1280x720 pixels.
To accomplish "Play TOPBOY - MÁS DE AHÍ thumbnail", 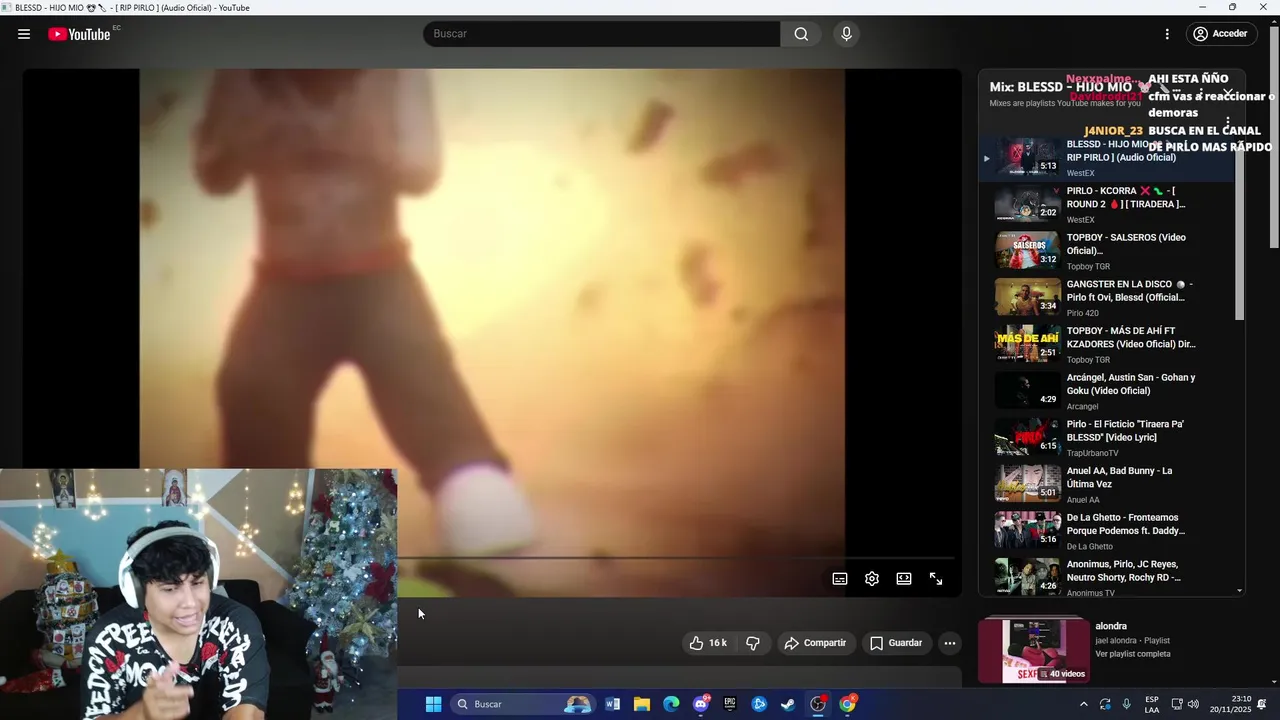I will click(x=1027, y=344).
